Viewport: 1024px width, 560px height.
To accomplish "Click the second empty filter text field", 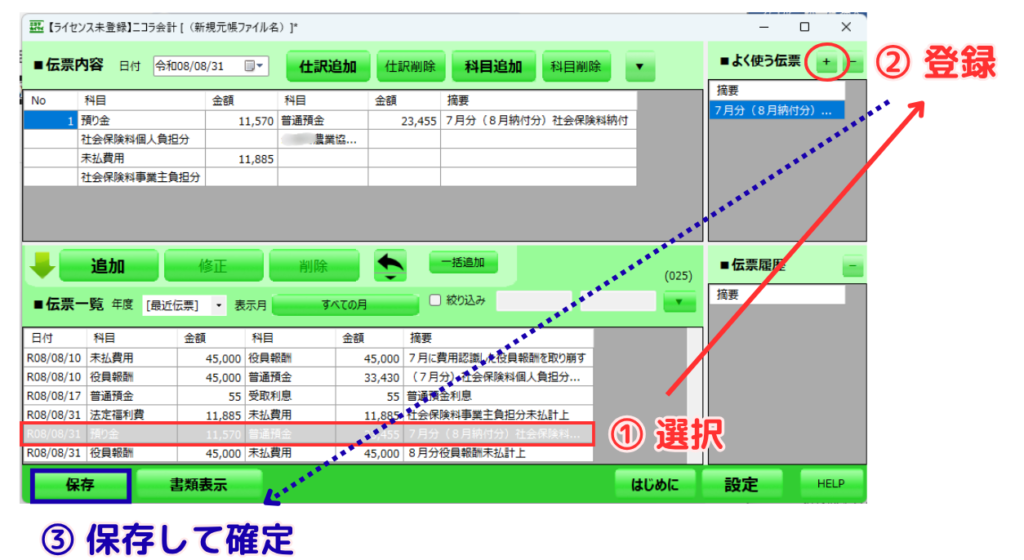I will pyautogui.click(x=618, y=302).
